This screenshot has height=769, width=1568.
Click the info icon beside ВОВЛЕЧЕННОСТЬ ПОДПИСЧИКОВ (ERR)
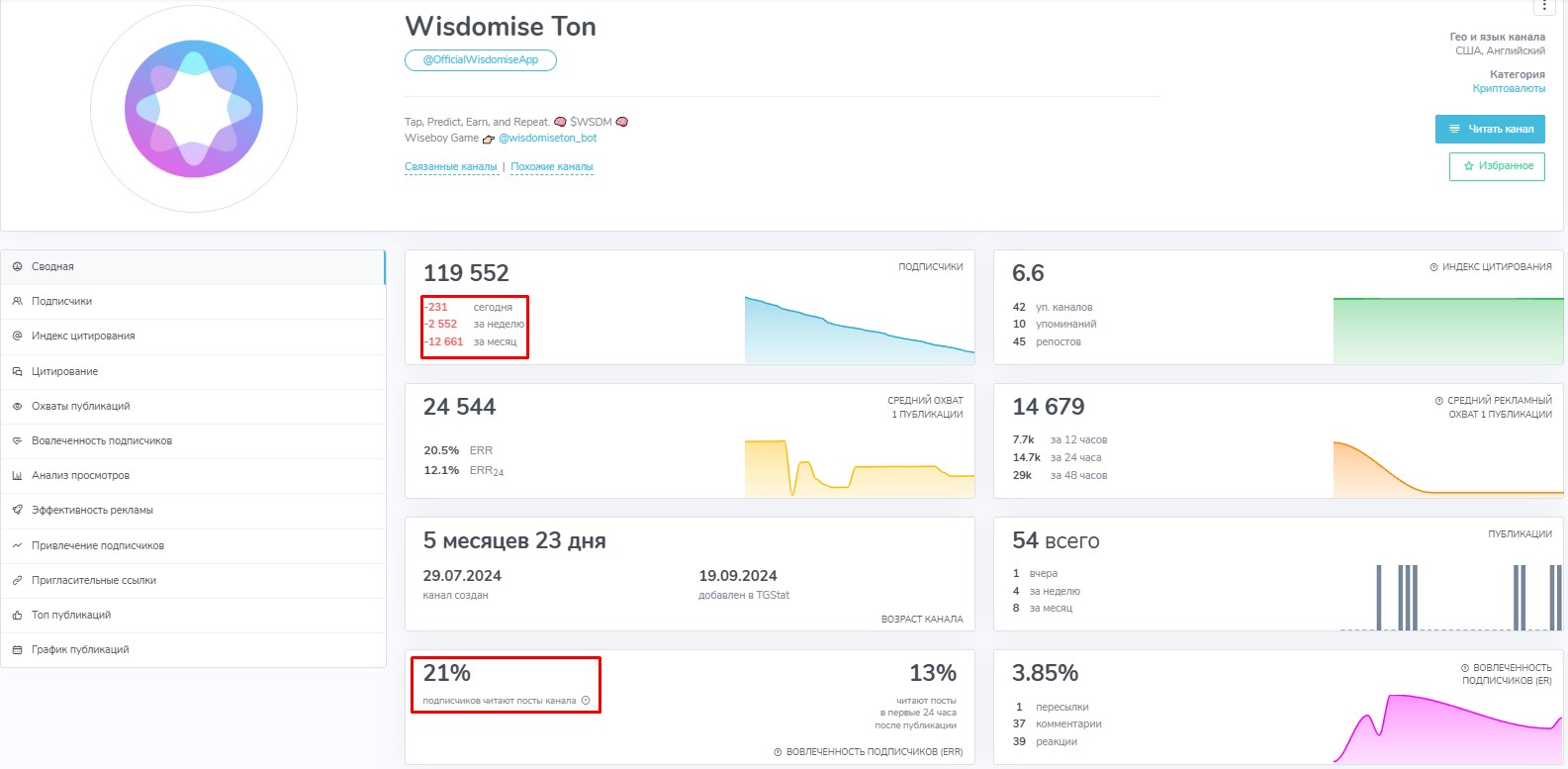click(778, 752)
